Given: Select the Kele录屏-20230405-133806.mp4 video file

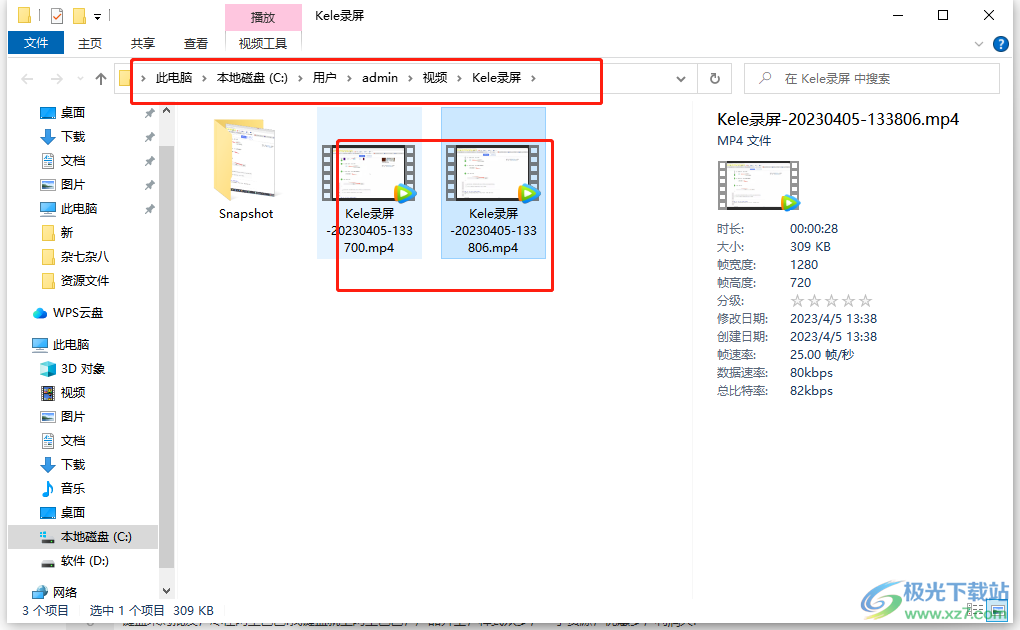Looking at the screenshot, I should [x=493, y=184].
